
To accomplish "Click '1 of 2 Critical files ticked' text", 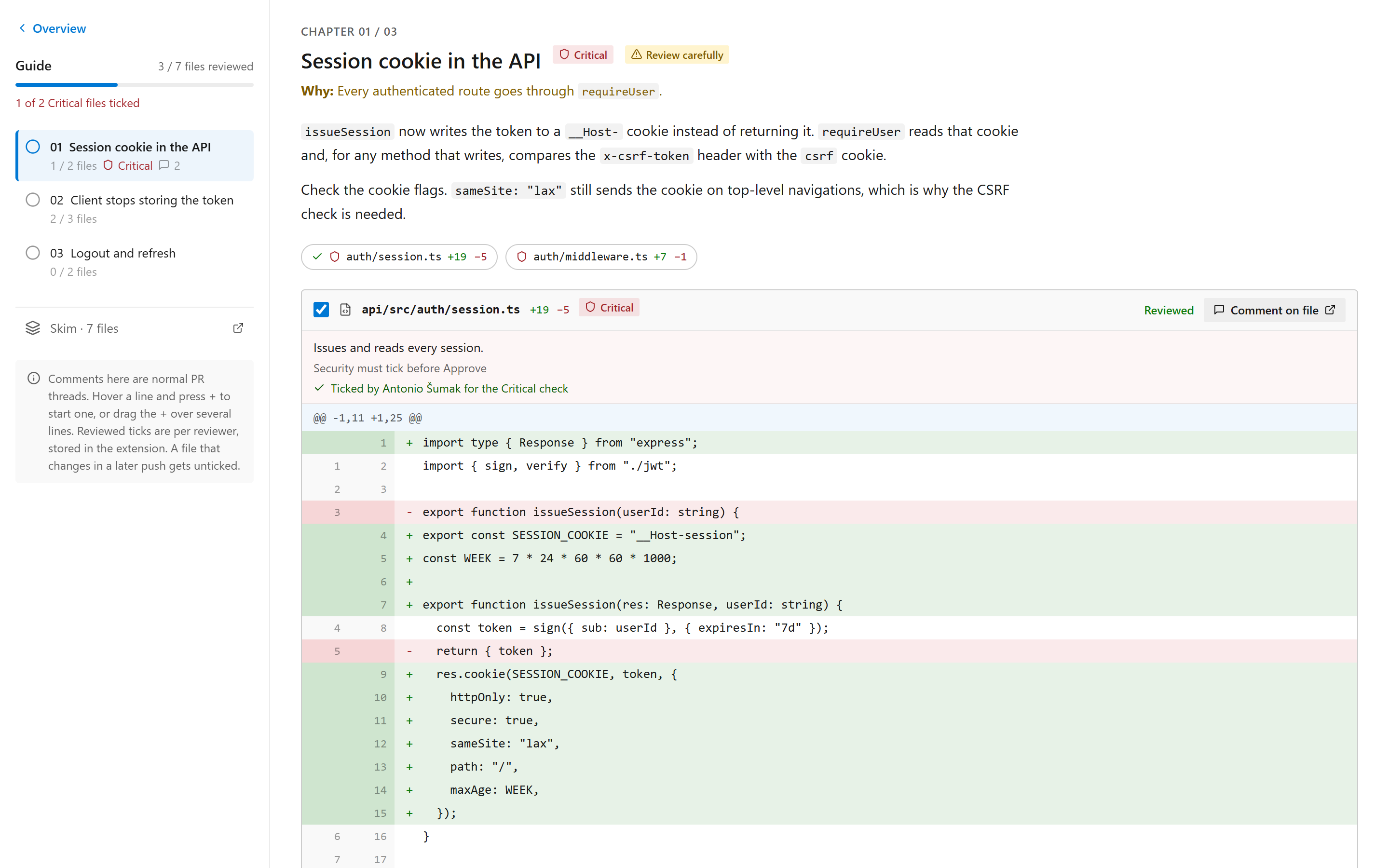I will (x=78, y=103).
